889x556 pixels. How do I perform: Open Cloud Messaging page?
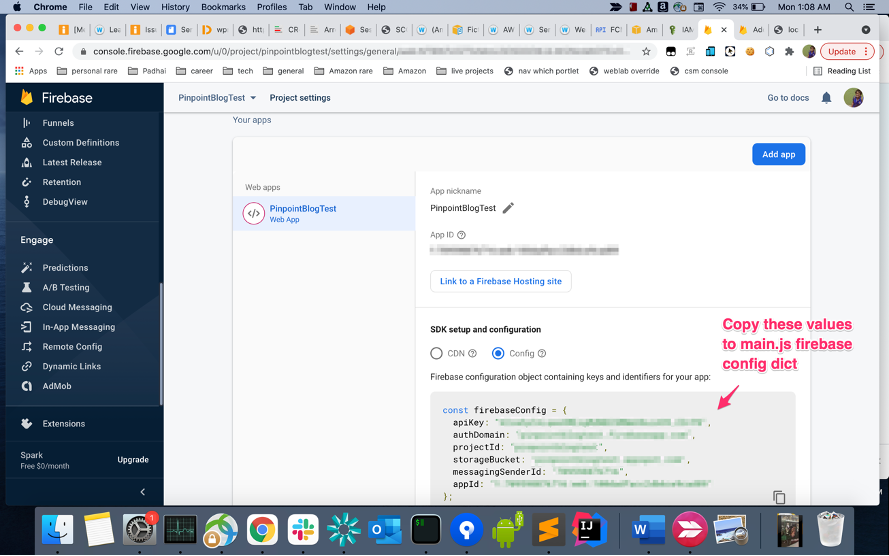[x=77, y=308]
